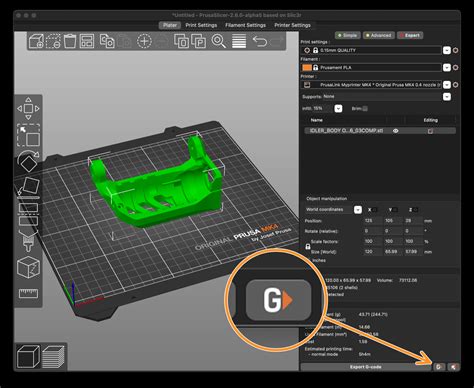Select the Paint-on supports brush tool

tap(28, 241)
